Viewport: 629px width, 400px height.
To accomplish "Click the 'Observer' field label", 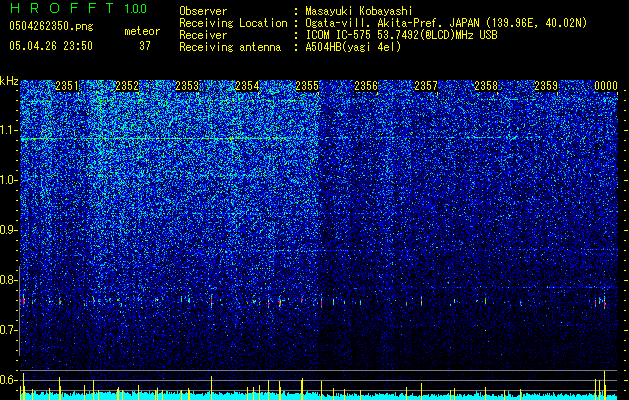I will click(x=203, y=11).
